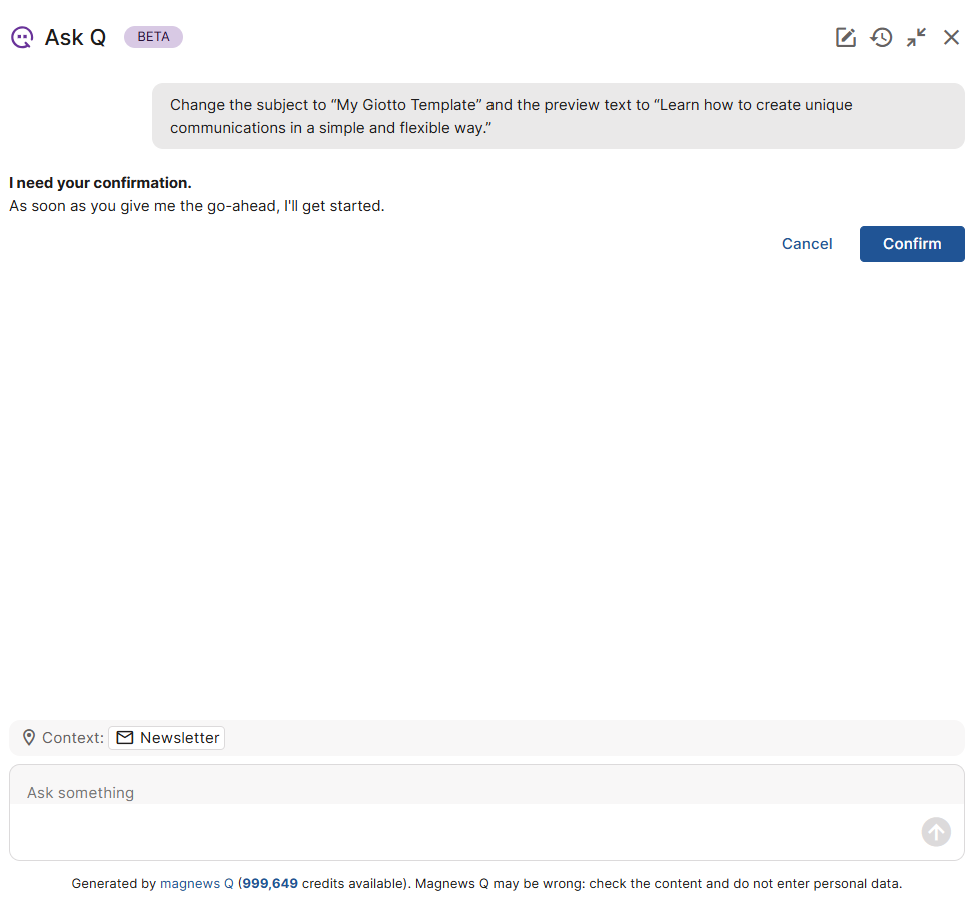Click the "I need your confirmation" heading
Screen dimensions: 980x920
point(100,183)
